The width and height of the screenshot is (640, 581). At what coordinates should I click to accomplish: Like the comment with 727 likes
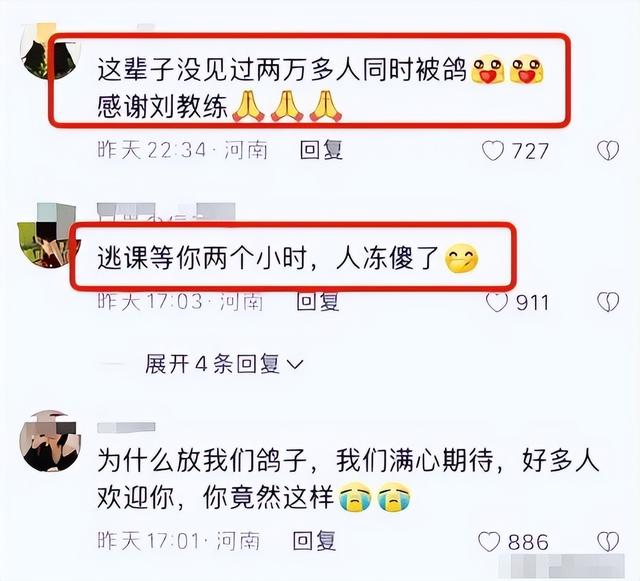point(493,151)
